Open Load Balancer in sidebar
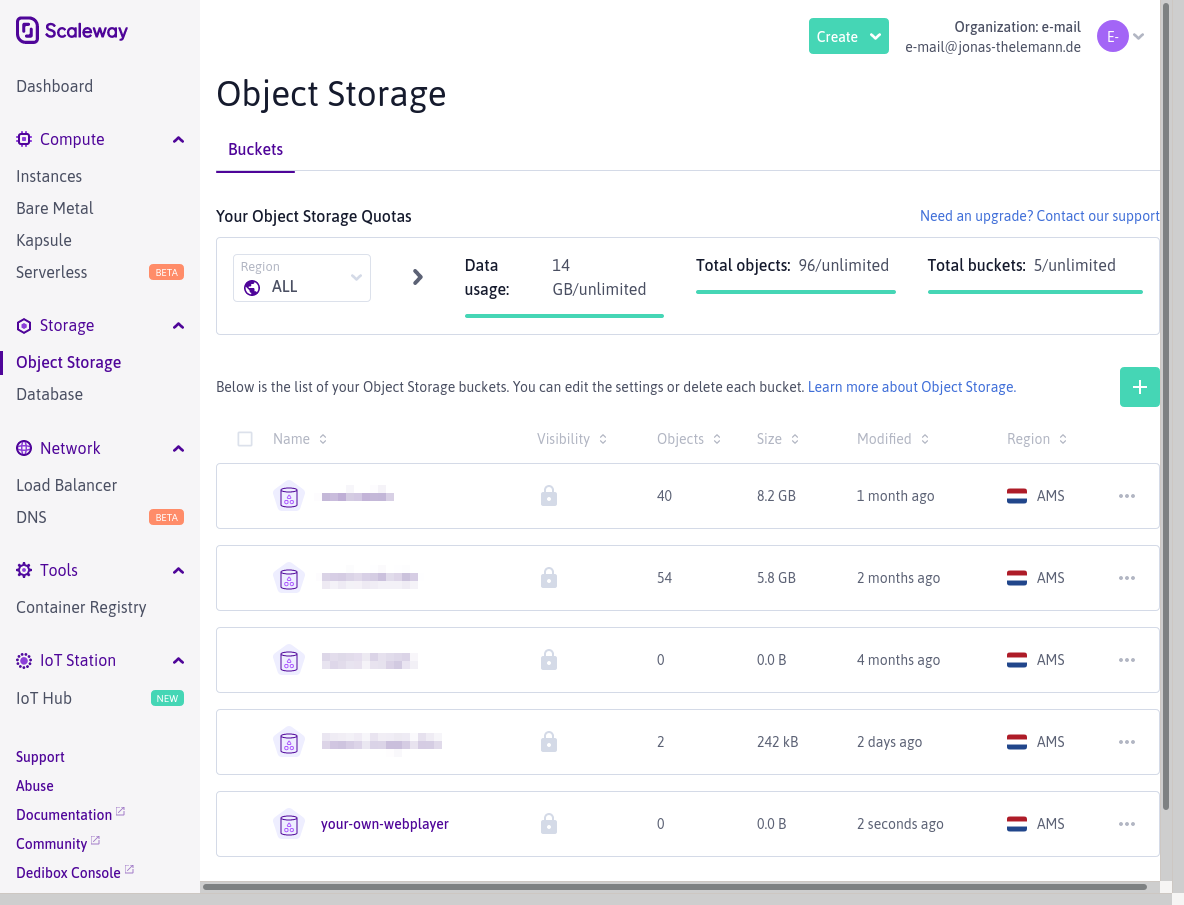The image size is (1184, 905). 66,485
